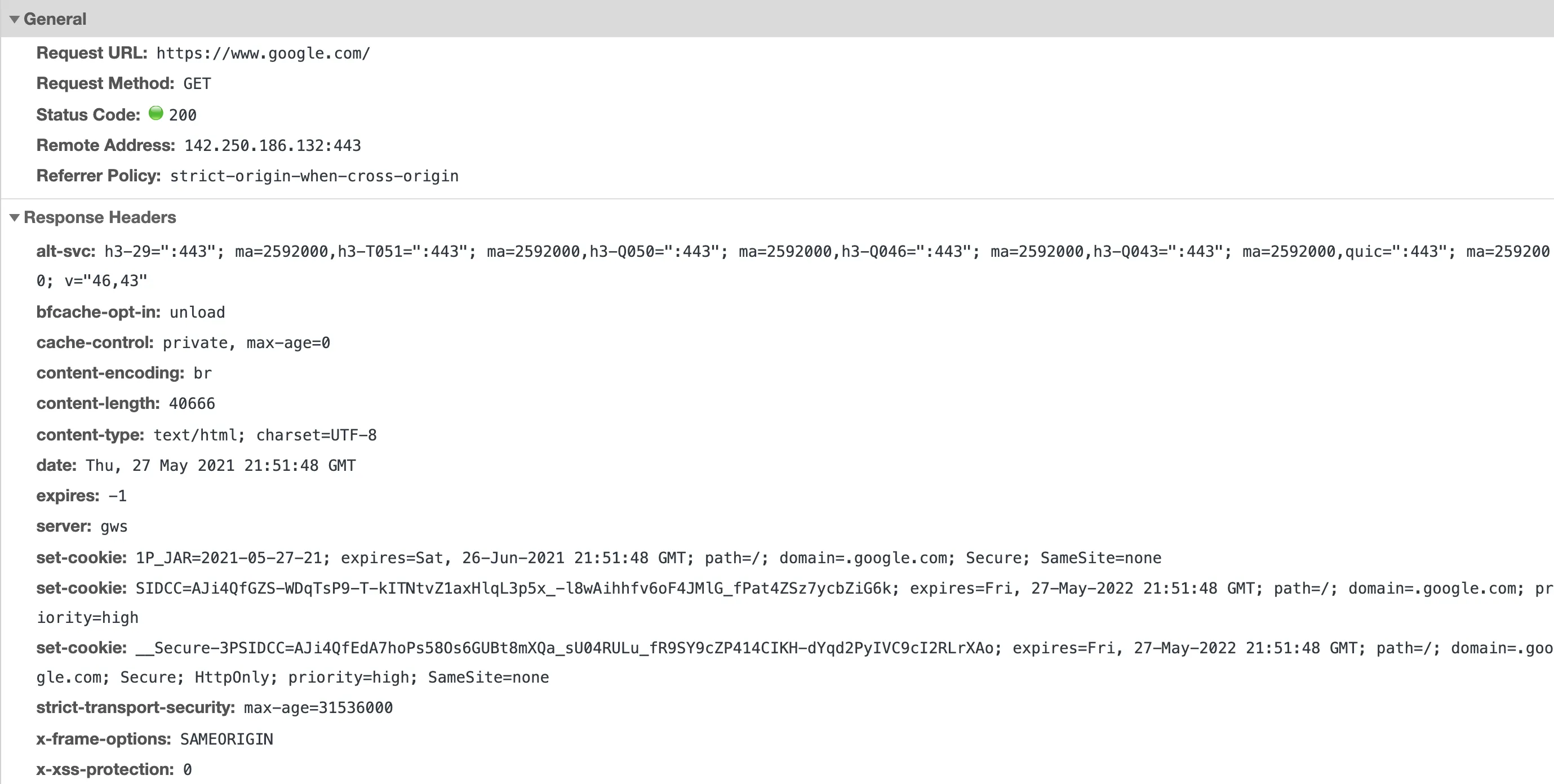Select the content-type value text/html; charset=UTF-8
This screenshot has height=784, width=1554.
[265, 435]
